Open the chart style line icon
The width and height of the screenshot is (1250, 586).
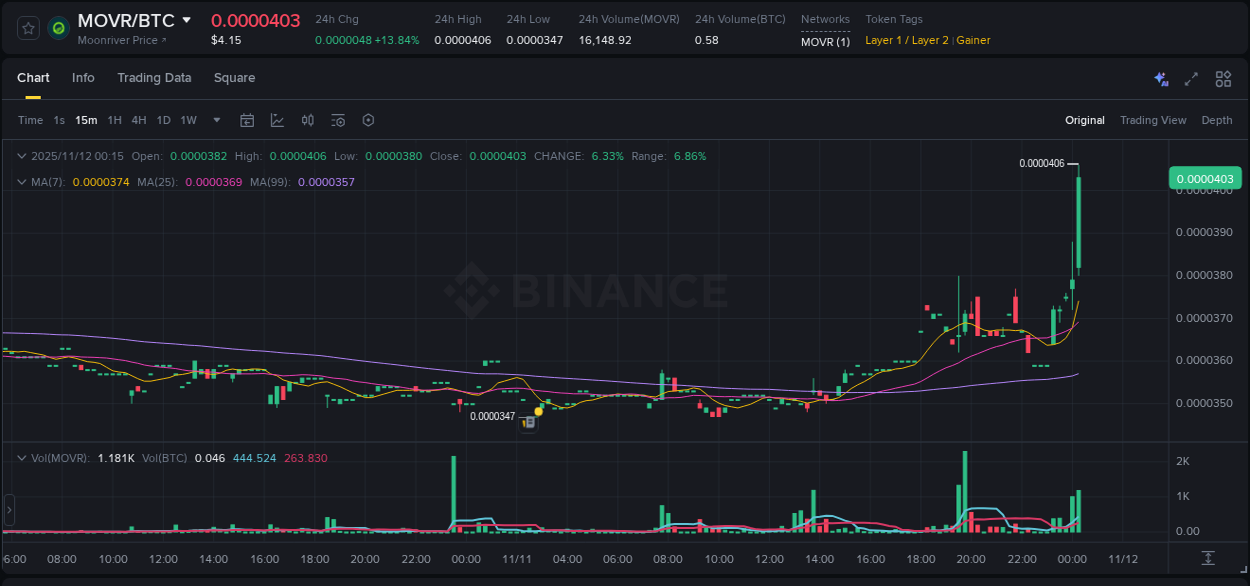[x=276, y=120]
